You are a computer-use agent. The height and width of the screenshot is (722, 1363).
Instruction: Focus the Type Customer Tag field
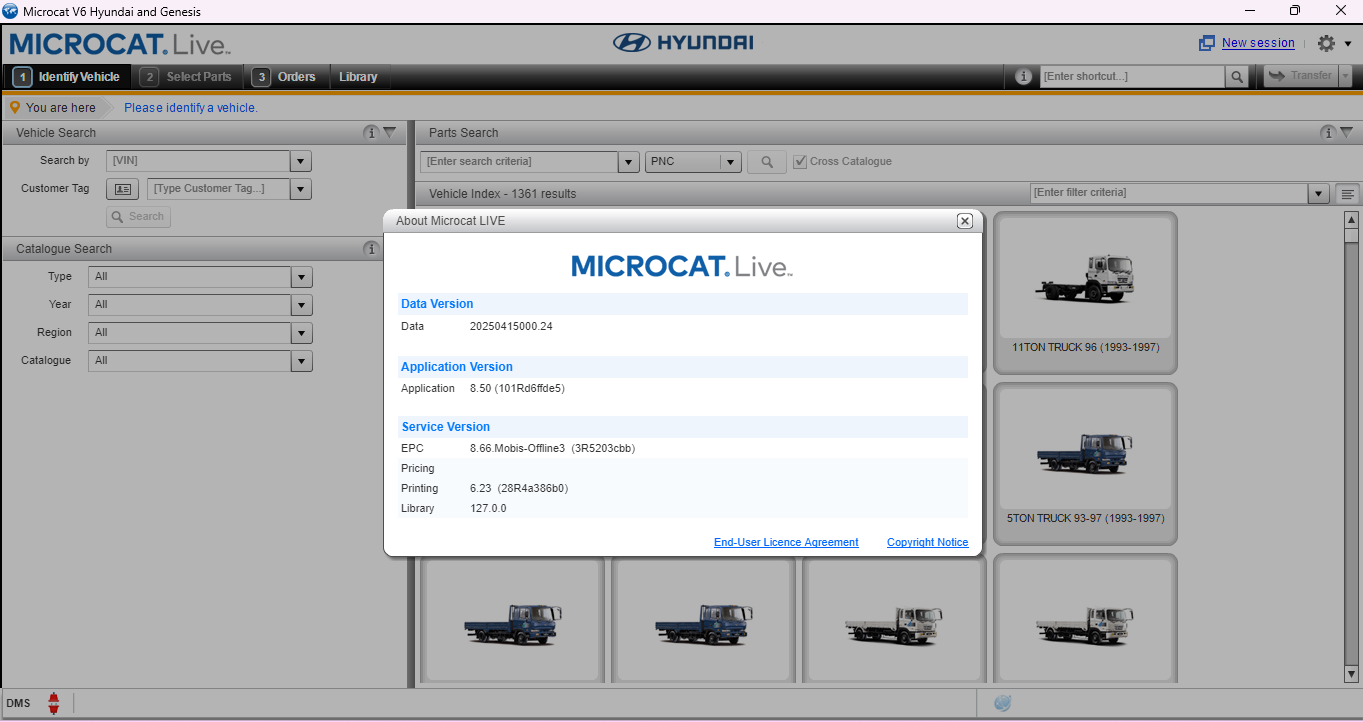[219, 189]
